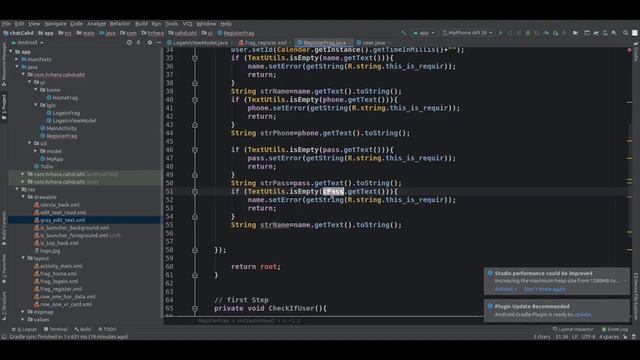Click the RegisterFrag class icon in breadcrumb bar

point(220,33)
